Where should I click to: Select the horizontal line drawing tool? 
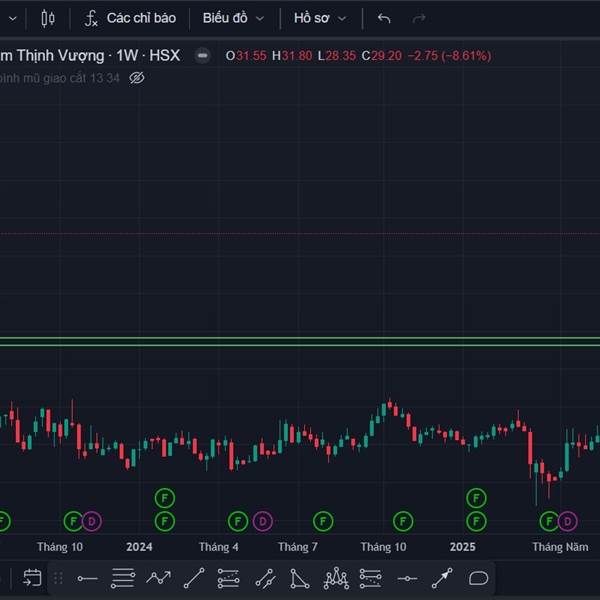coord(87,578)
